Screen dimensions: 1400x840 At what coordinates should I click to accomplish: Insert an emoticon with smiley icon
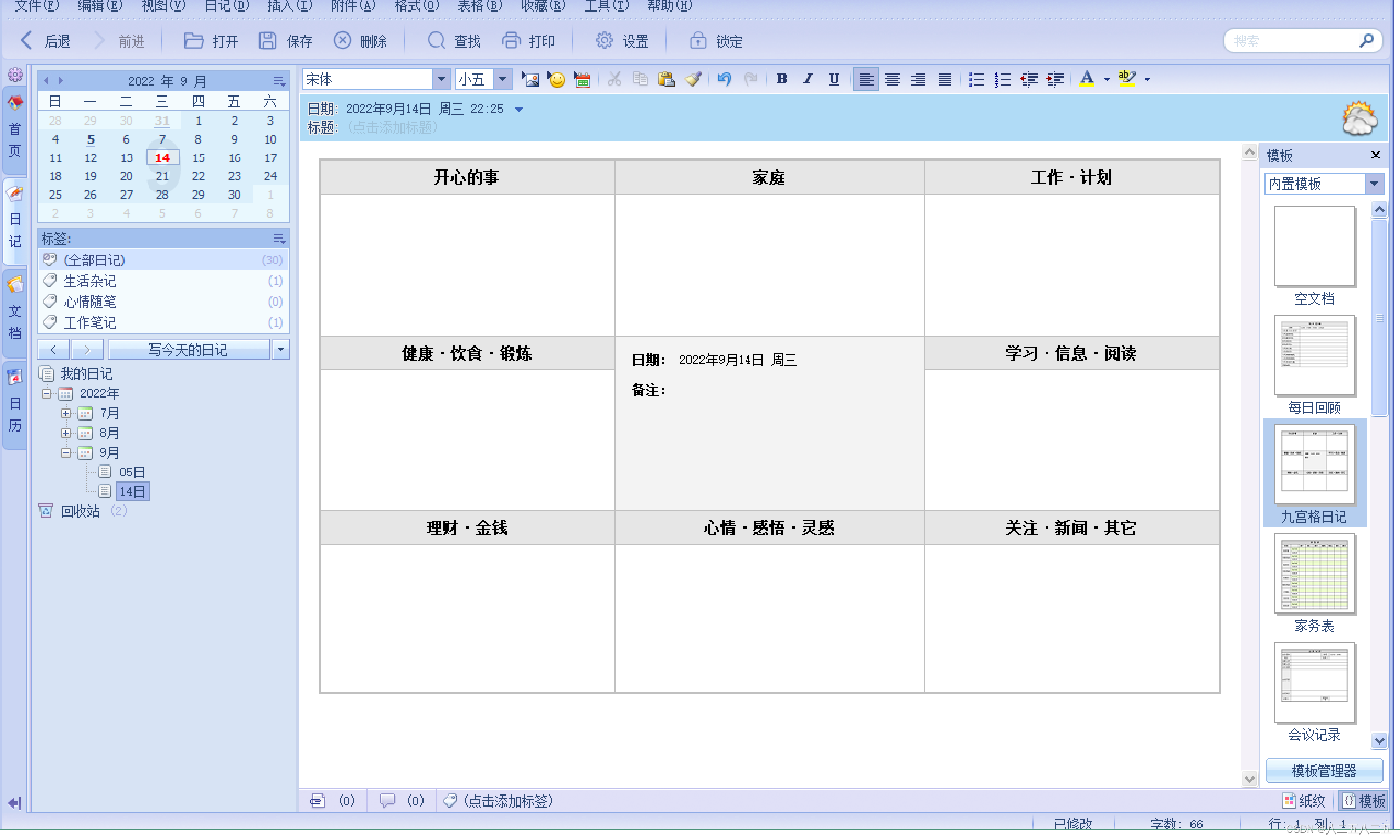pyautogui.click(x=556, y=80)
